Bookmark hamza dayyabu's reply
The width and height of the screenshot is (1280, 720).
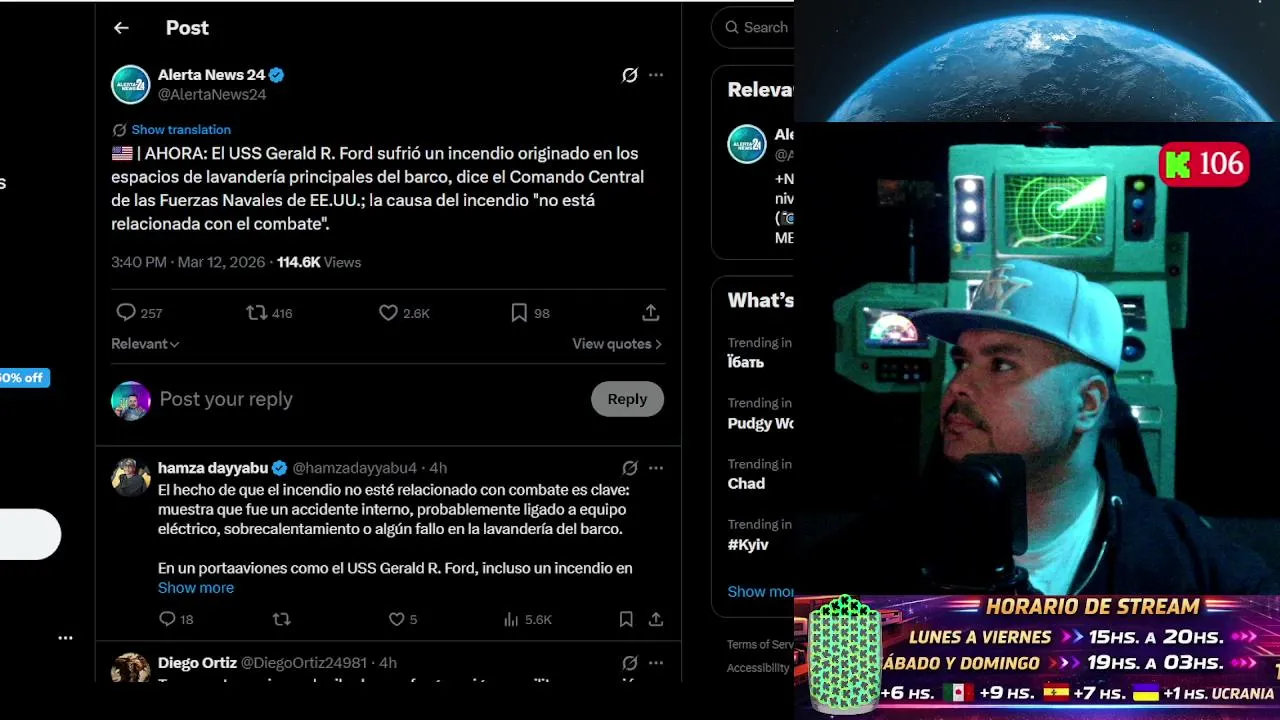point(626,620)
